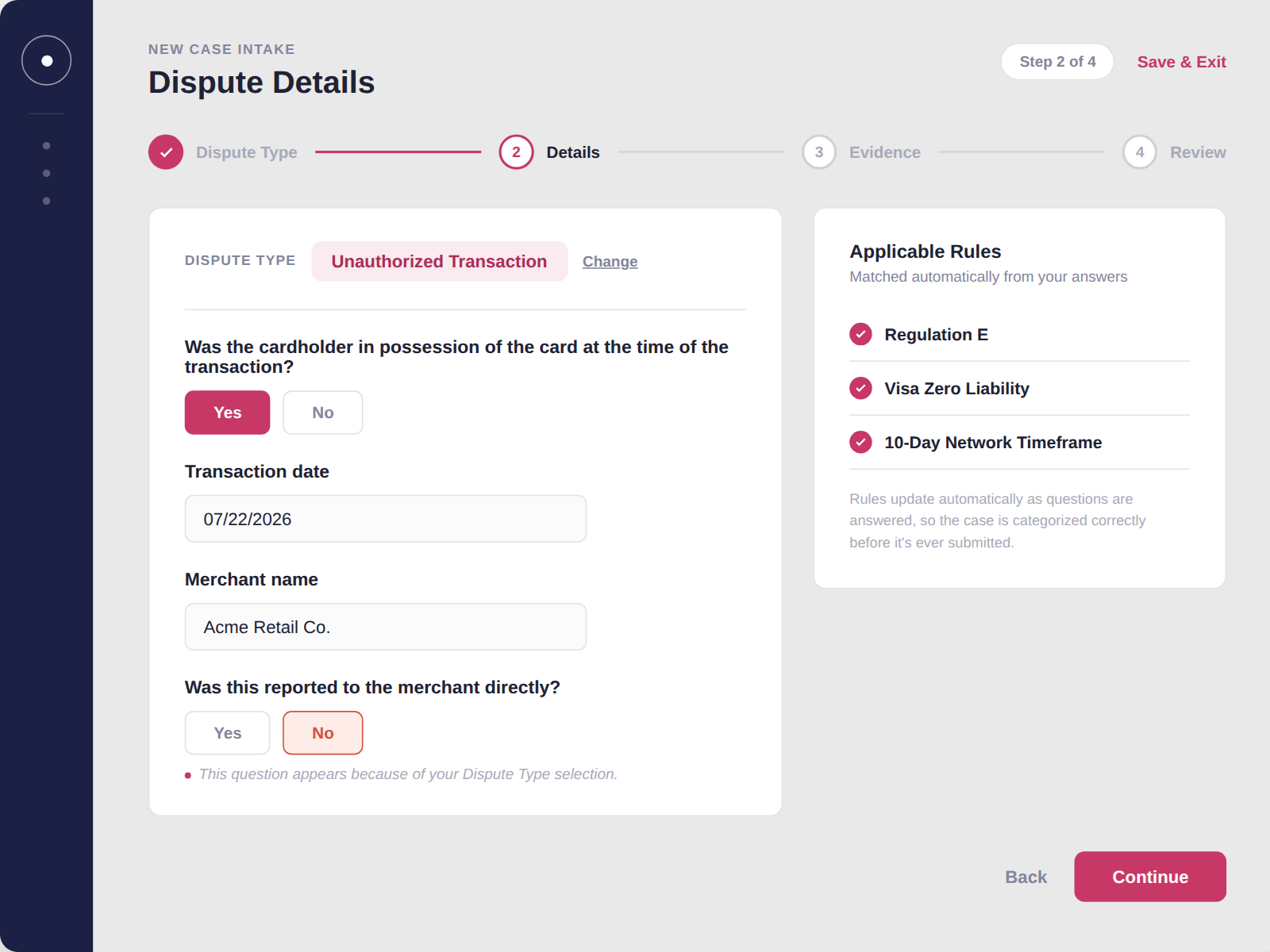Click the 10-Day Network Timeframe checkmark icon
This screenshot has width=1270, height=952.
click(860, 442)
